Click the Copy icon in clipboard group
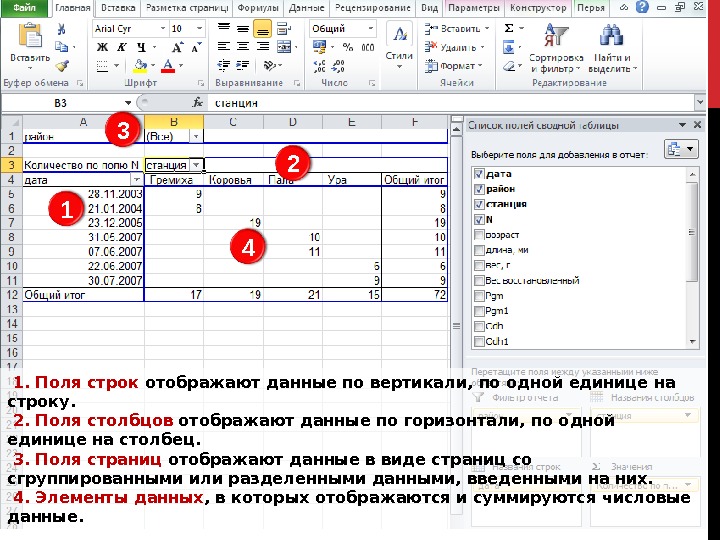 61,47
